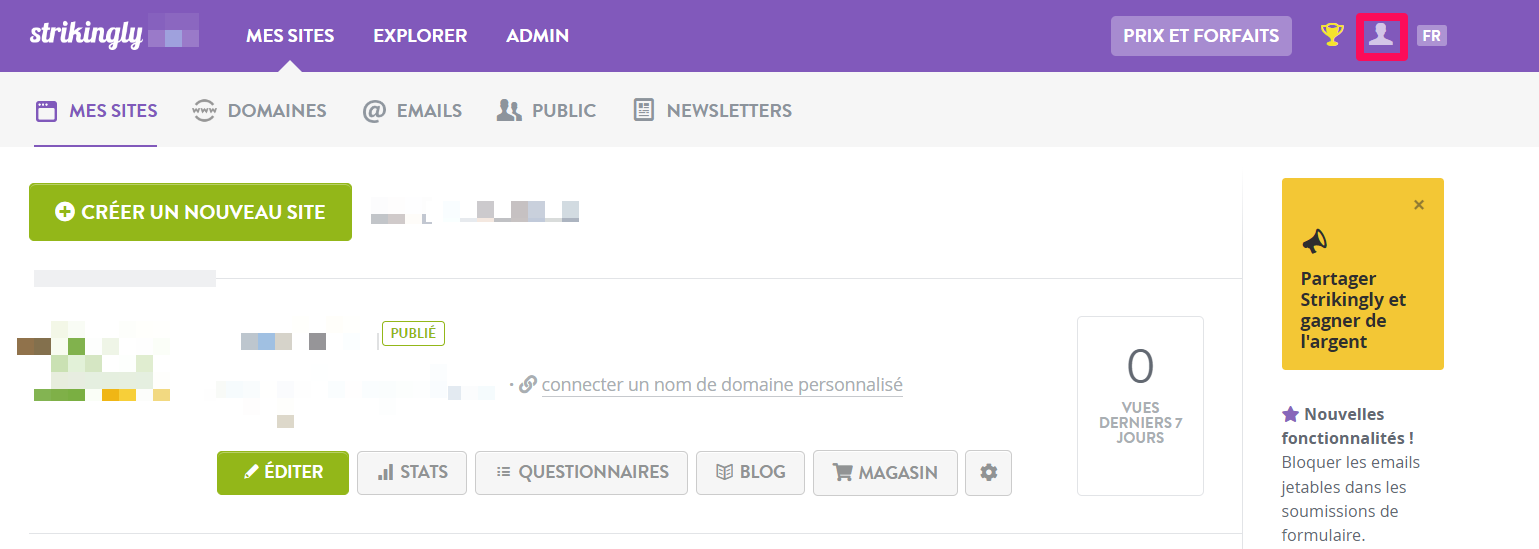Click Créer un nouveau site button
This screenshot has width=1539, height=549.
click(x=190, y=212)
